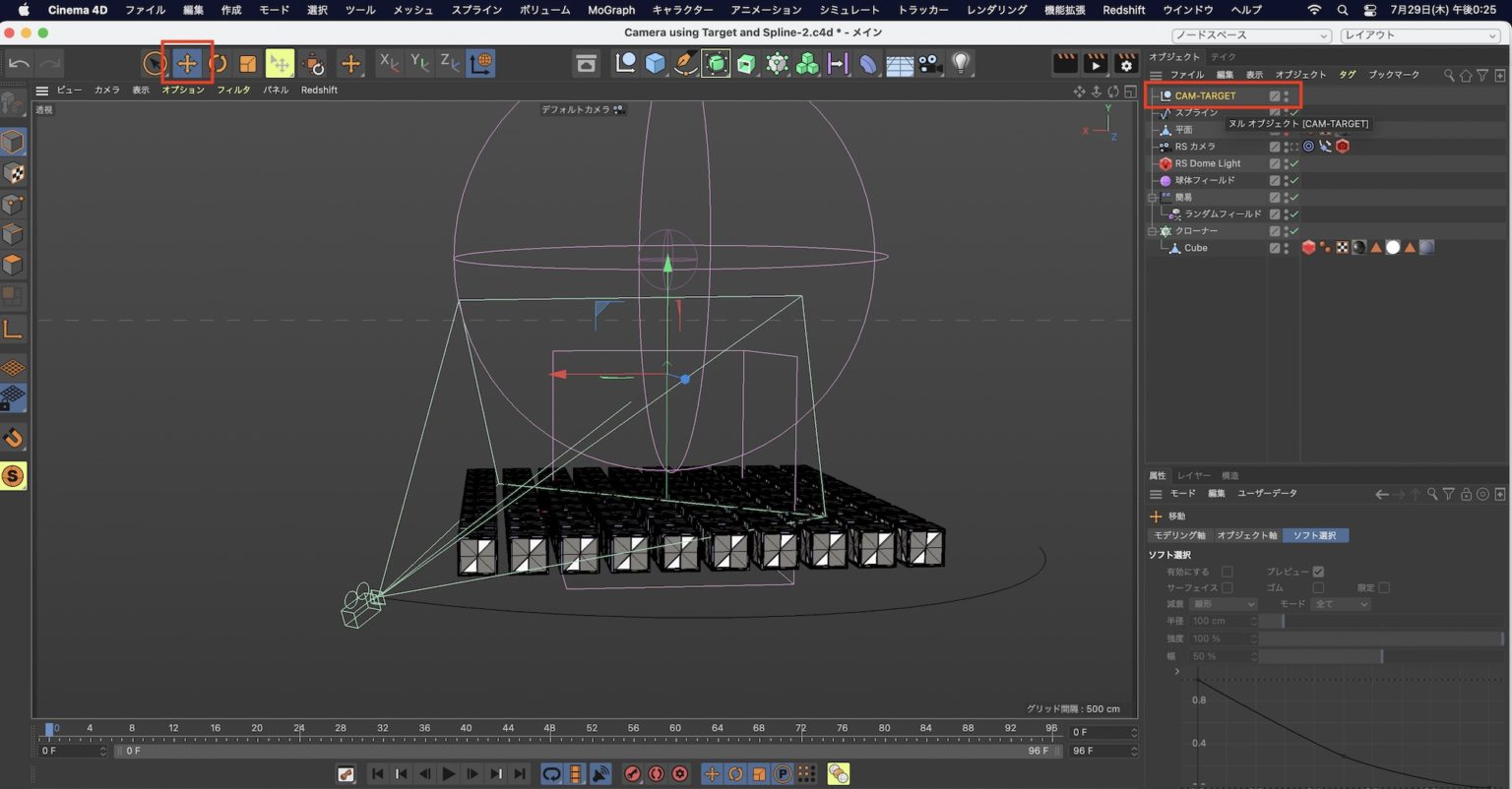Select the Move tool in the toolbar
This screenshot has height=789, width=1512.
[186, 62]
